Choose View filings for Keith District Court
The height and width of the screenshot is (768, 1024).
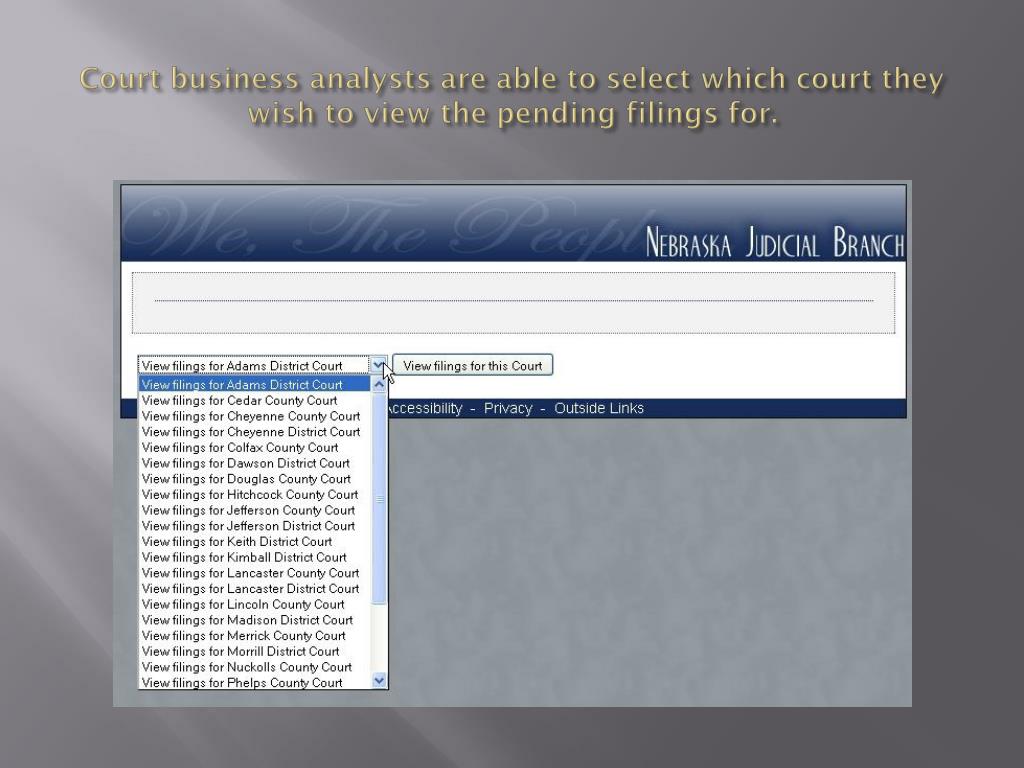255,541
